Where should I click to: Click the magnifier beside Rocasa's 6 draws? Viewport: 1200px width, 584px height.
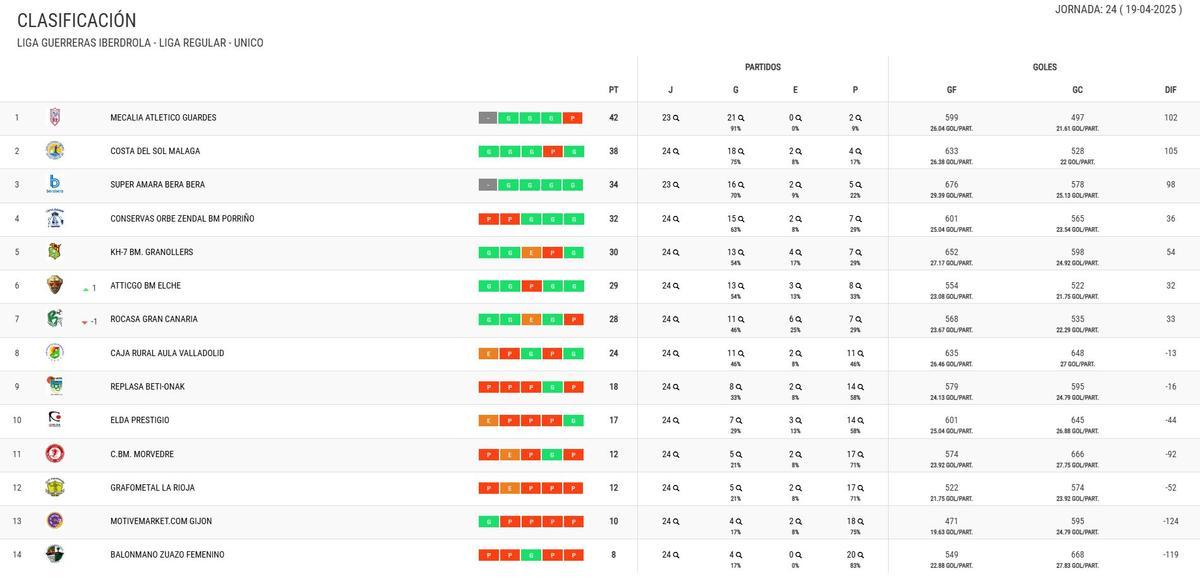coord(798,319)
